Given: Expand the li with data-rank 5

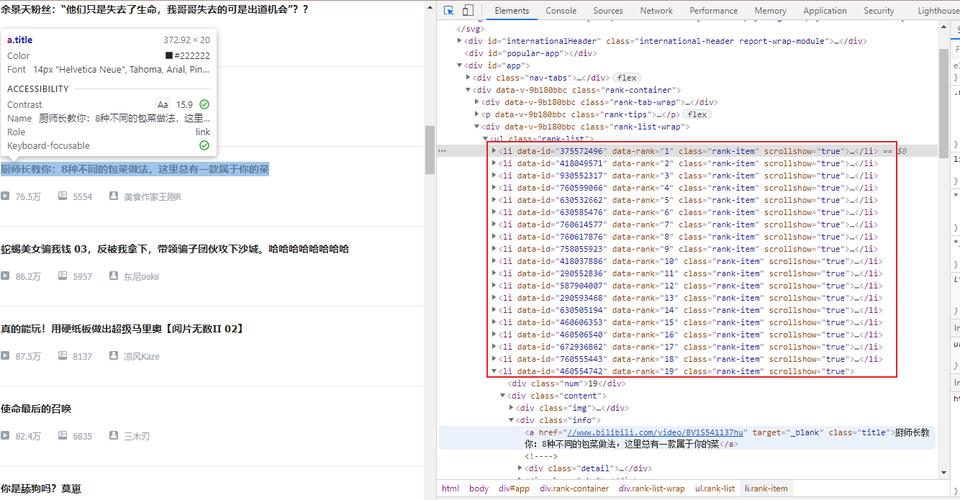Looking at the screenshot, I should (x=494, y=200).
